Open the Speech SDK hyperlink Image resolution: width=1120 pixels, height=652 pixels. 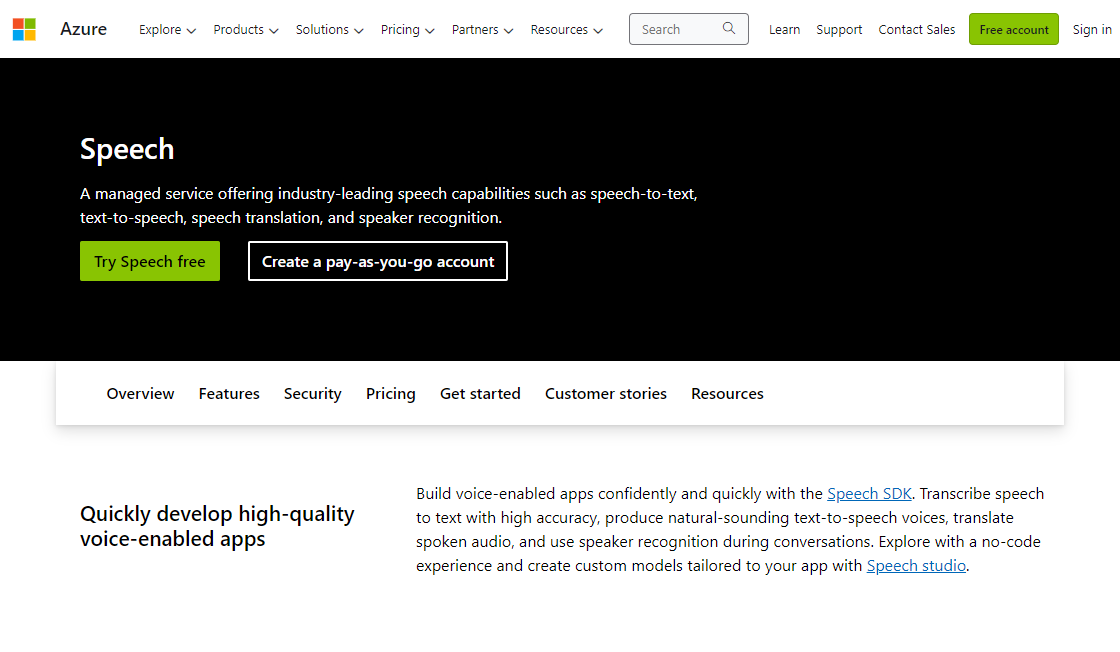click(x=869, y=493)
